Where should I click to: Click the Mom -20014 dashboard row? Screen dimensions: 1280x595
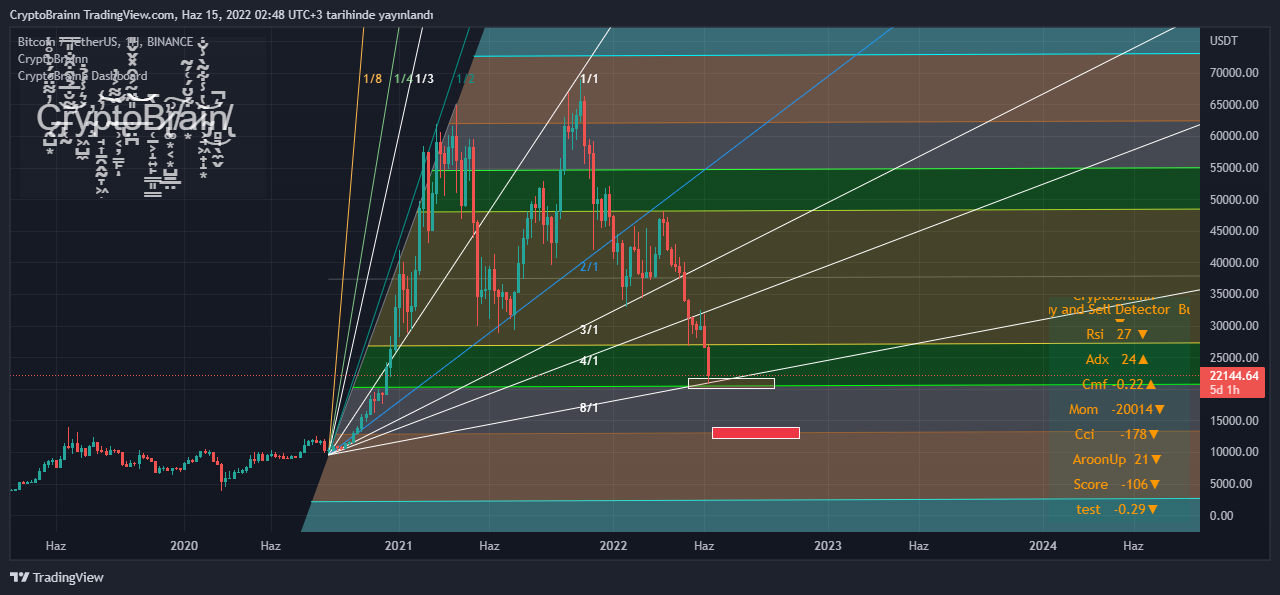(x=1117, y=409)
